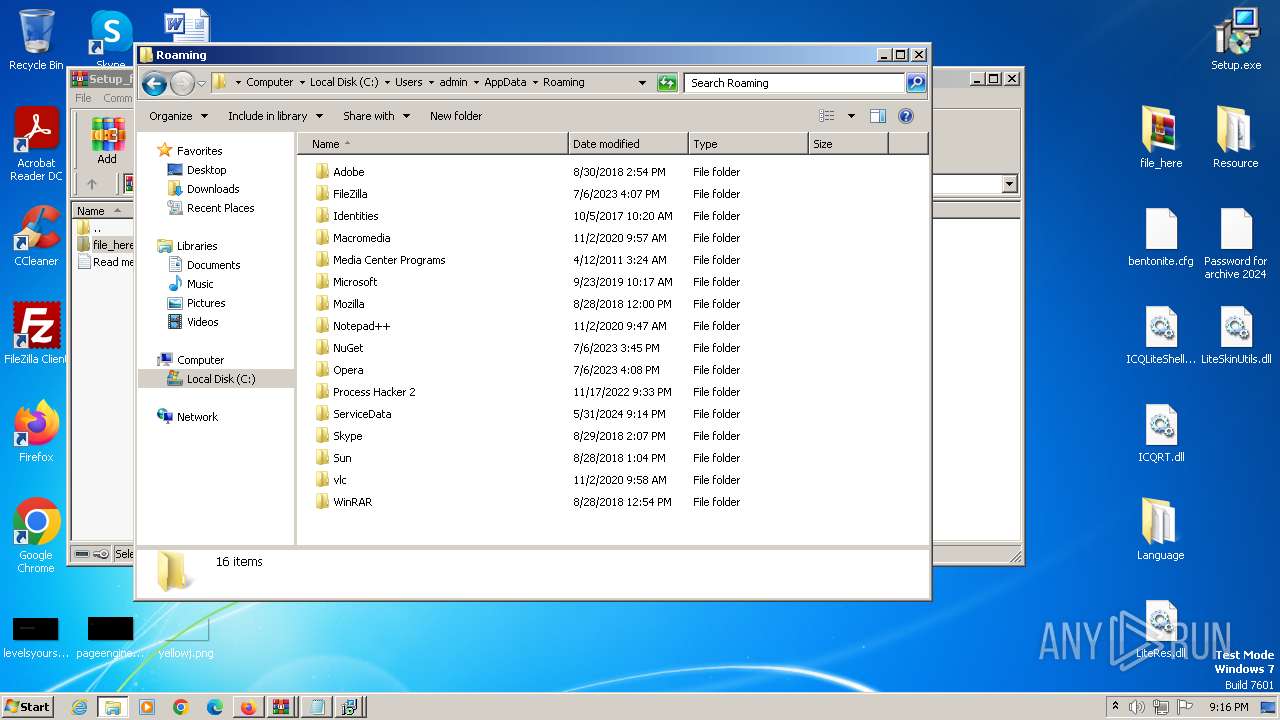Toggle the preview pane icon
This screenshot has height=720, width=1280.
tap(877, 116)
